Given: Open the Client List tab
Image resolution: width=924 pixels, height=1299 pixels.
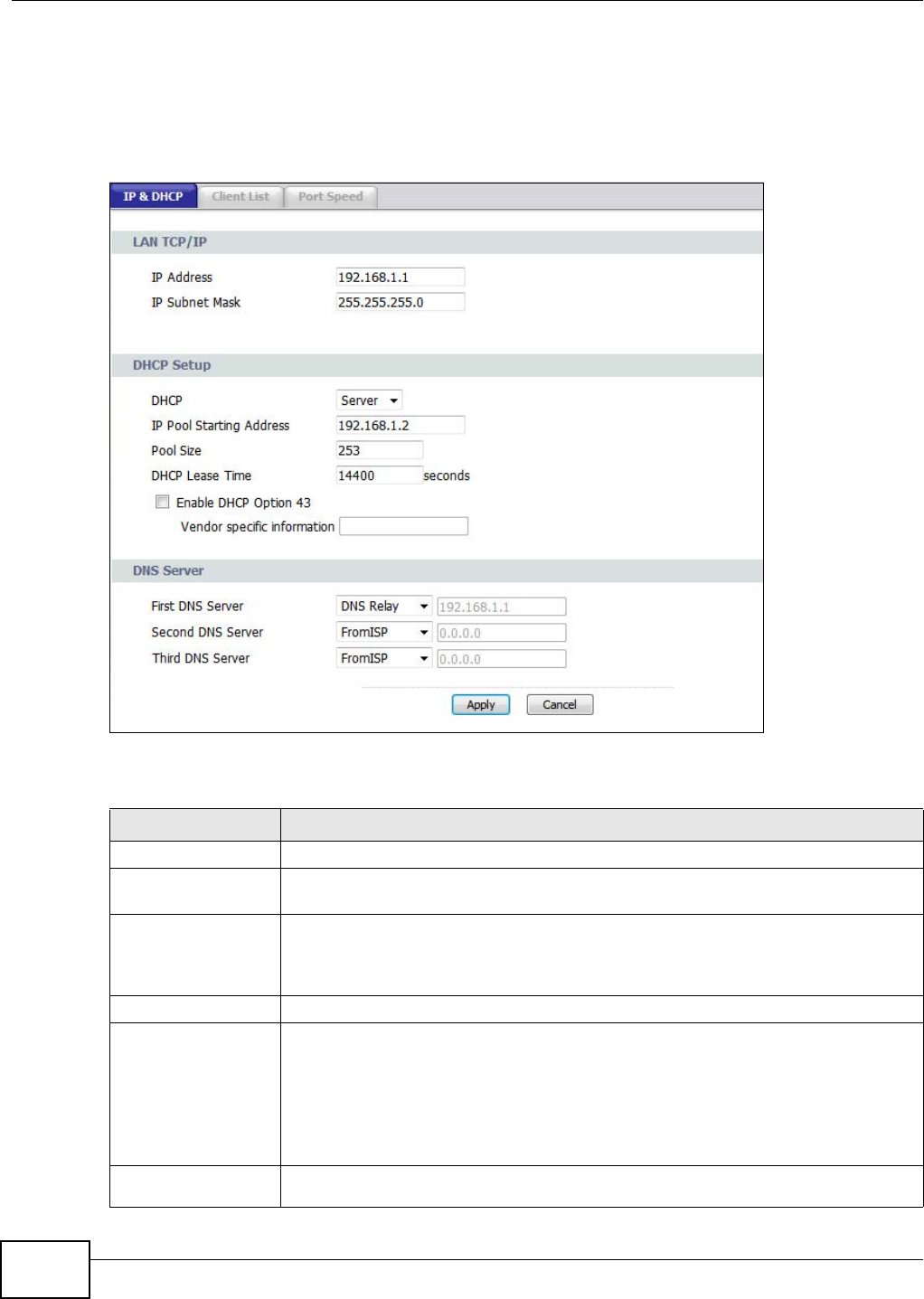Looking at the screenshot, I should point(240,196).
